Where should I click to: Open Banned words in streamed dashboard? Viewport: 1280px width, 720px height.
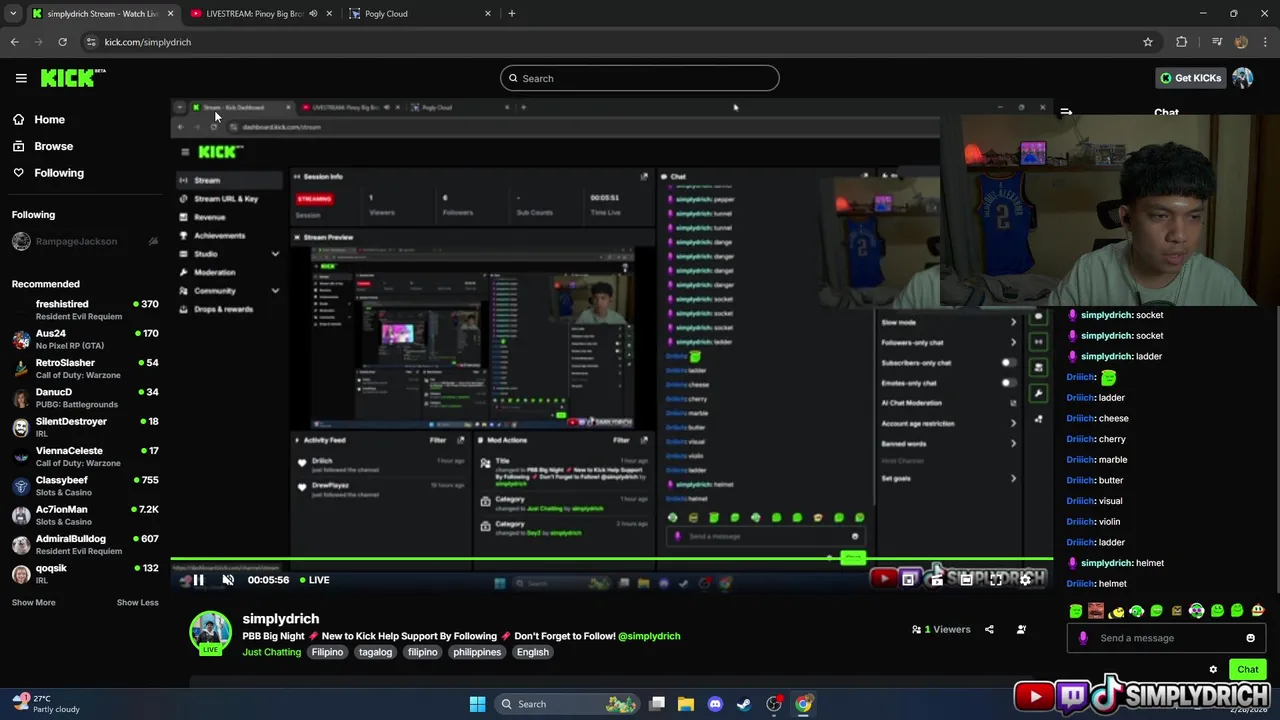pos(948,444)
